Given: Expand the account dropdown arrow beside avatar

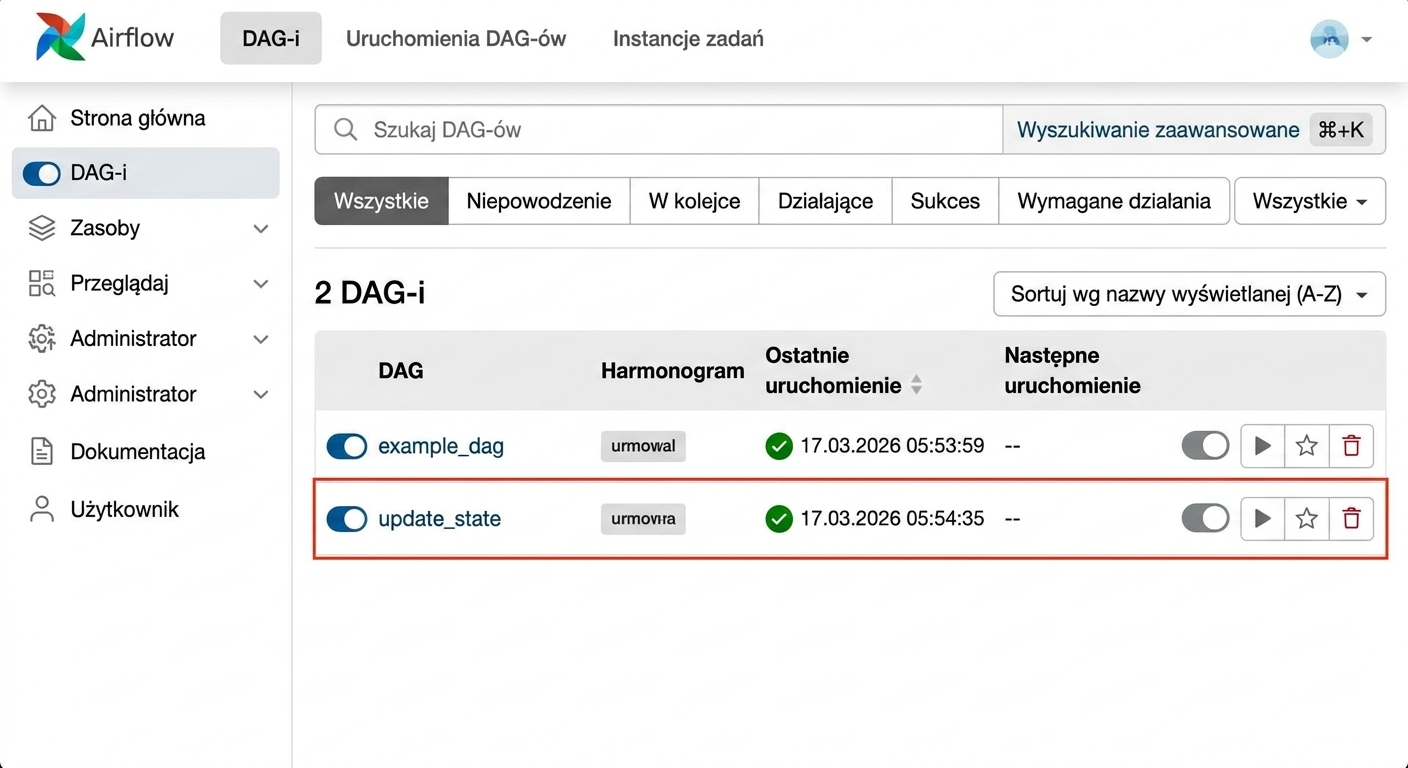Looking at the screenshot, I should pyautogui.click(x=1367, y=40).
